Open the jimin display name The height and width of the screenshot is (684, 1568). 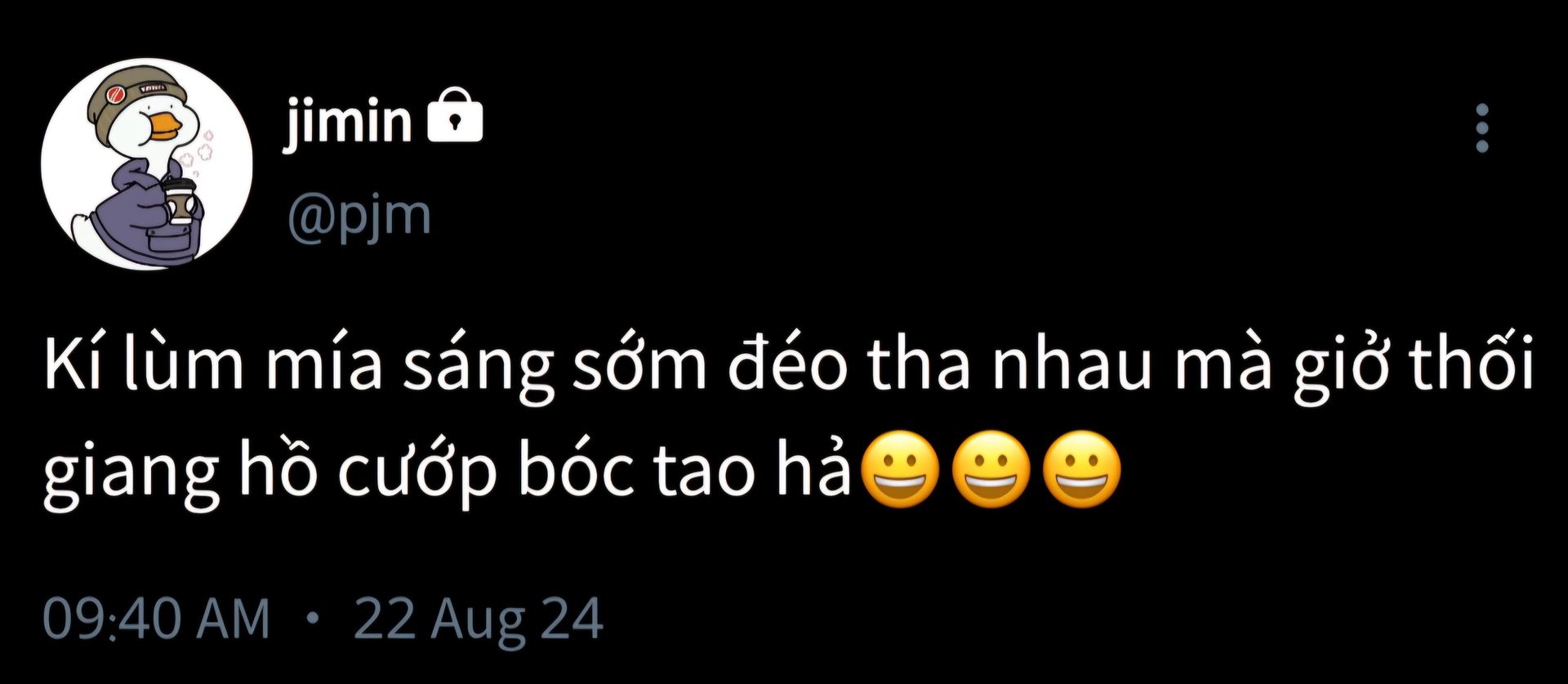pyautogui.click(x=347, y=123)
